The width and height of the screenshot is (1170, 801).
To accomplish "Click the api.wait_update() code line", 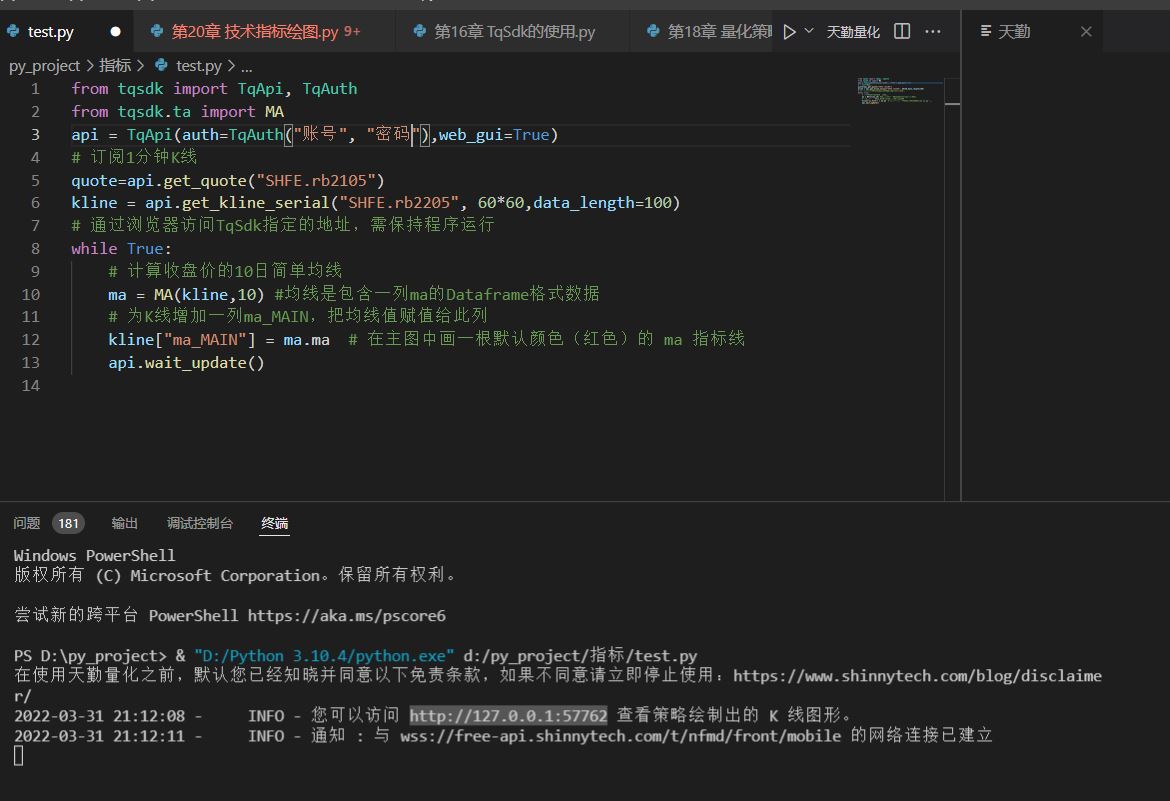I will point(186,363).
